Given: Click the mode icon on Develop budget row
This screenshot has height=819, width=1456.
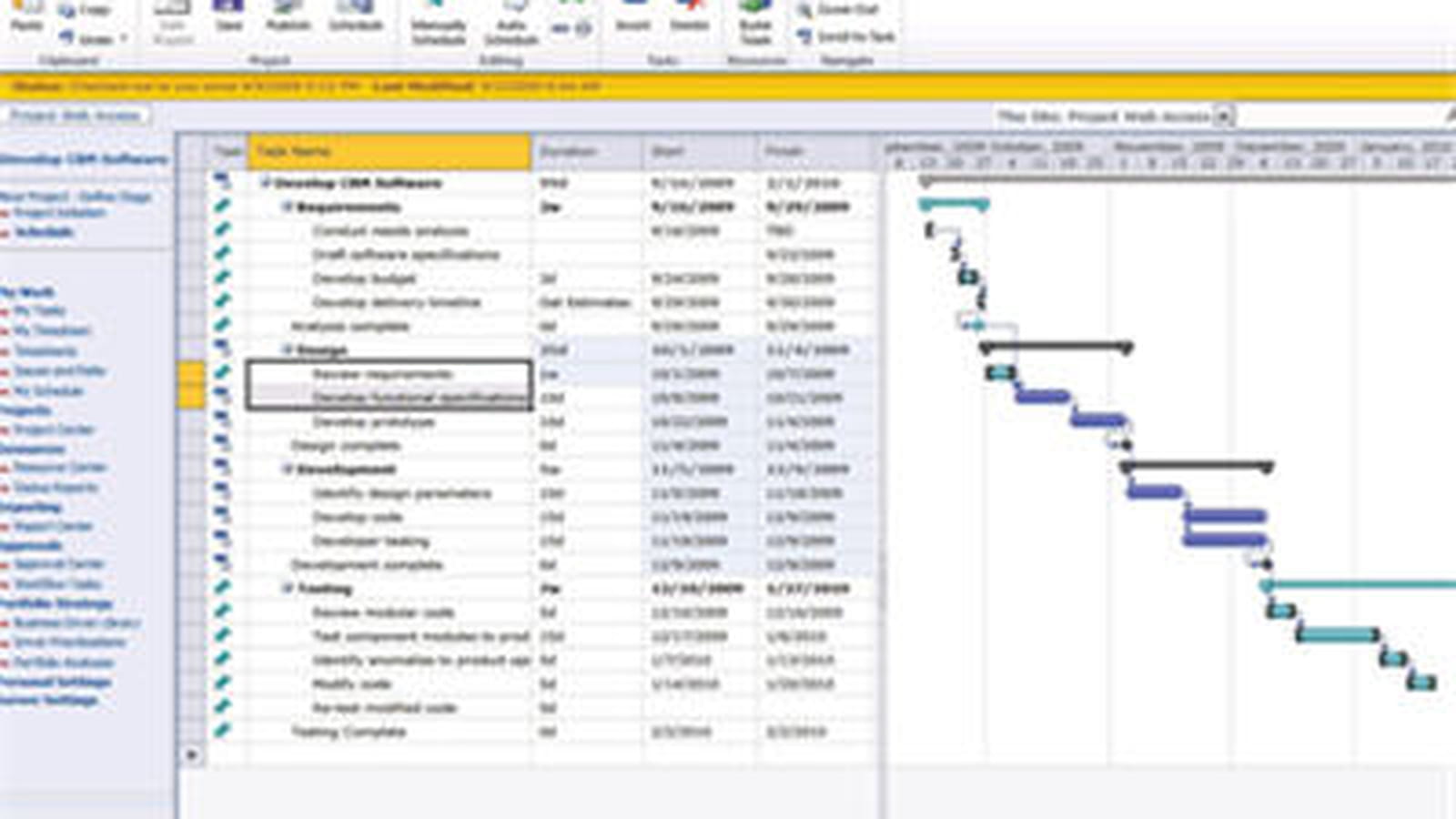Looking at the screenshot, I should (x=222, y=277).
